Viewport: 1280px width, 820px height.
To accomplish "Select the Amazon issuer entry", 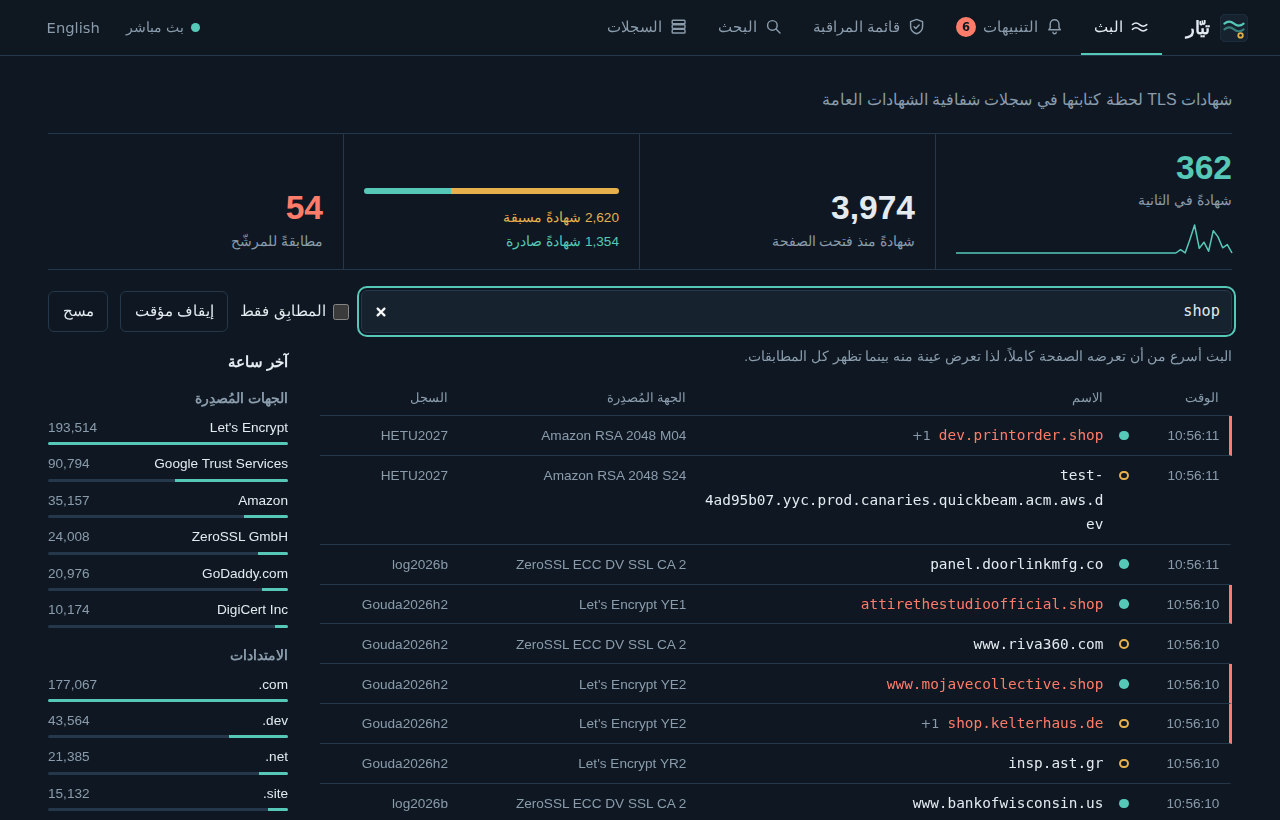I will (x=168, y=504).
